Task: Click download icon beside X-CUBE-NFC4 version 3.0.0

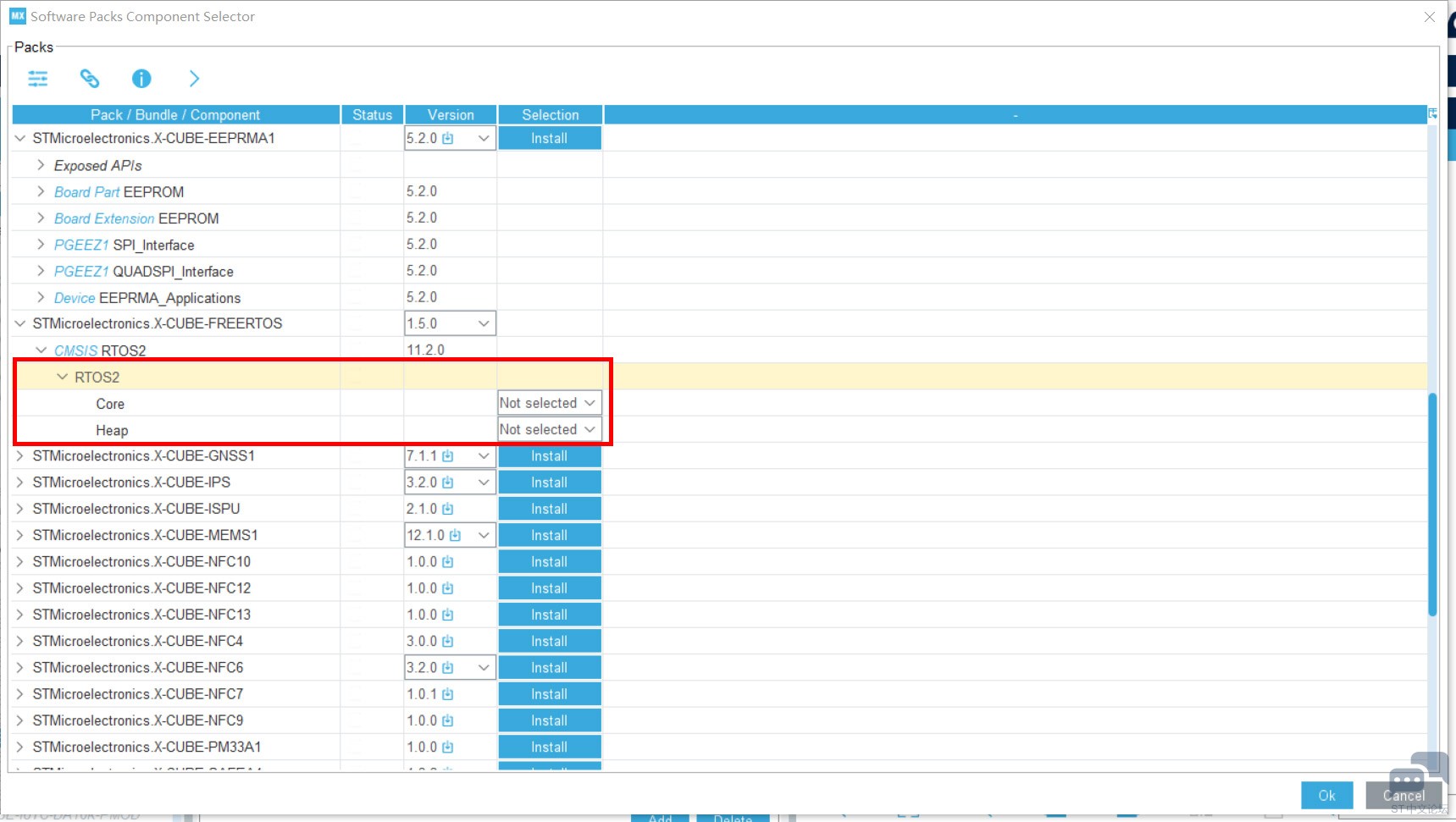Action: [448, 642]
